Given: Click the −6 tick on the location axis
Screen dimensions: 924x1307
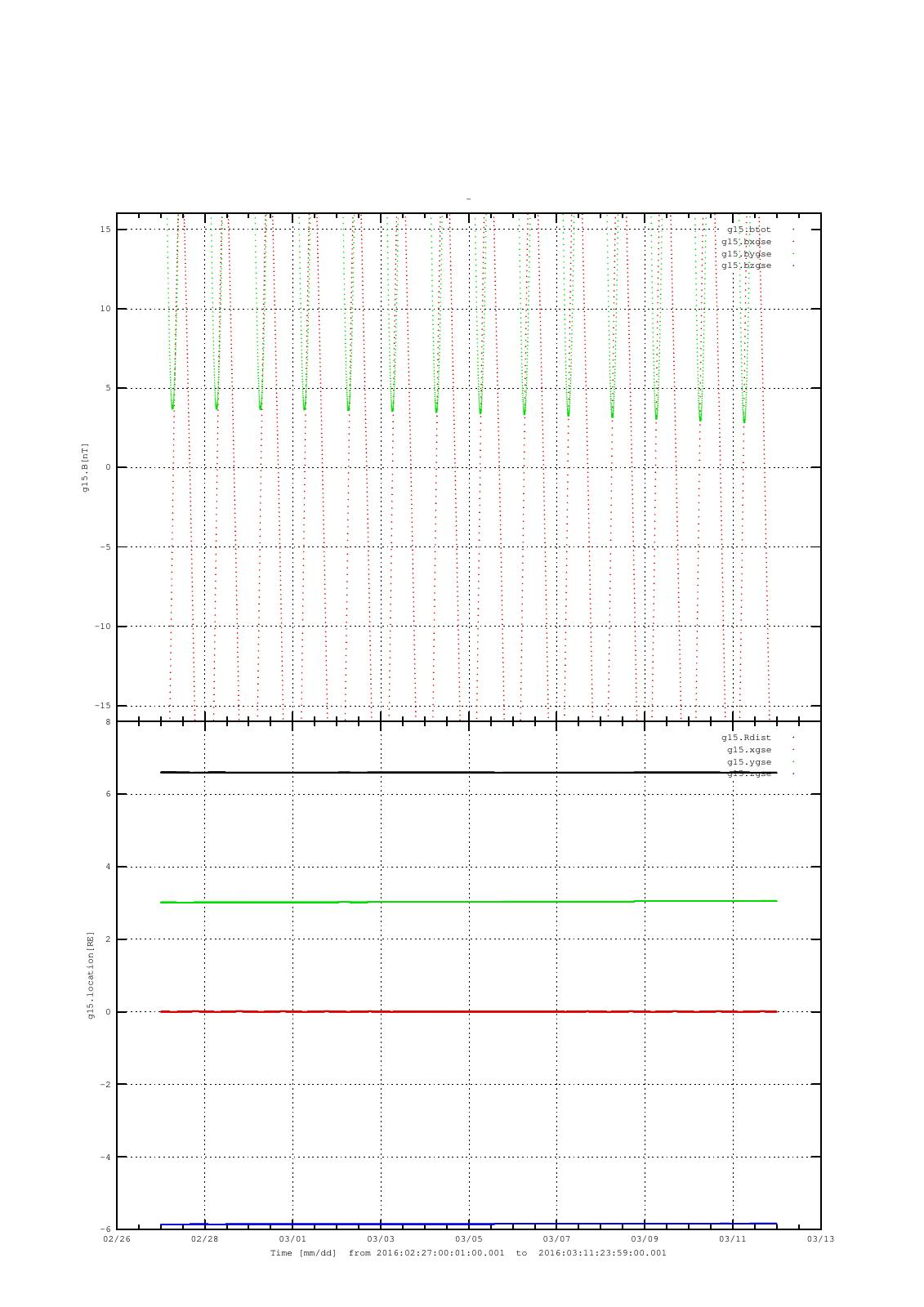Looking at the screenshot, I should pos(106,1229).
